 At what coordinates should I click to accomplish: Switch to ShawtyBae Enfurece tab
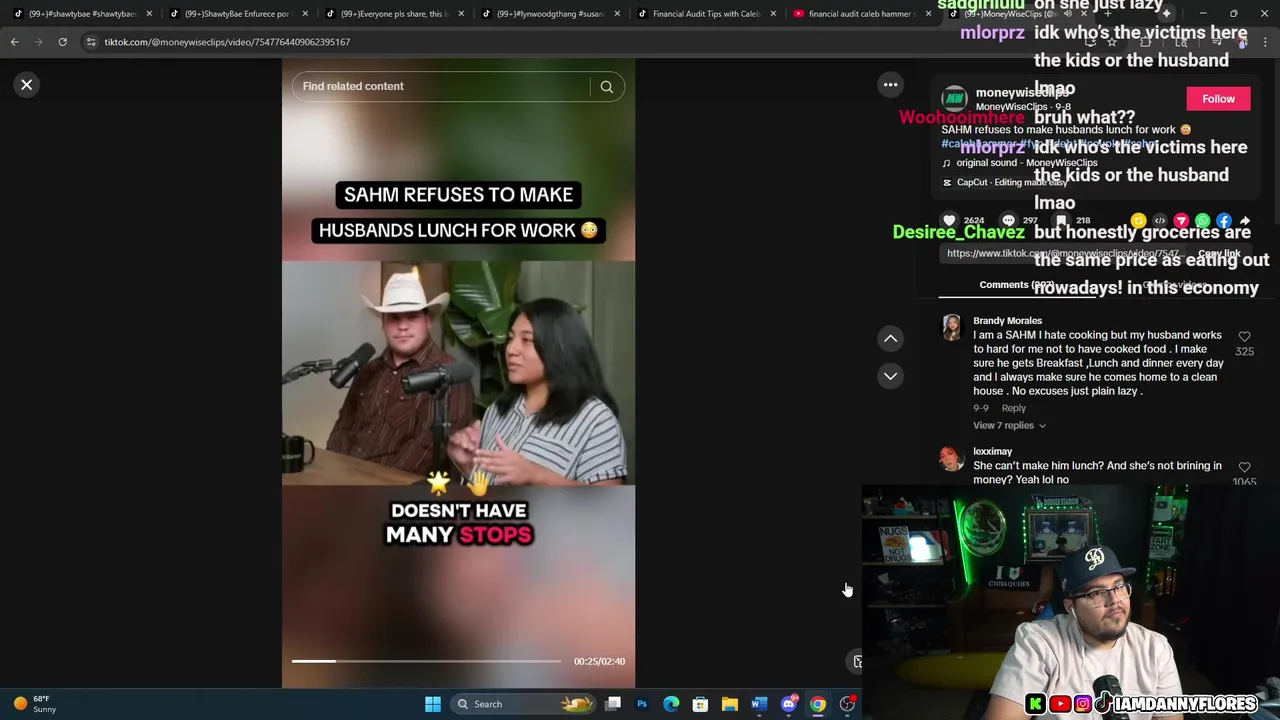click(238, 14)
